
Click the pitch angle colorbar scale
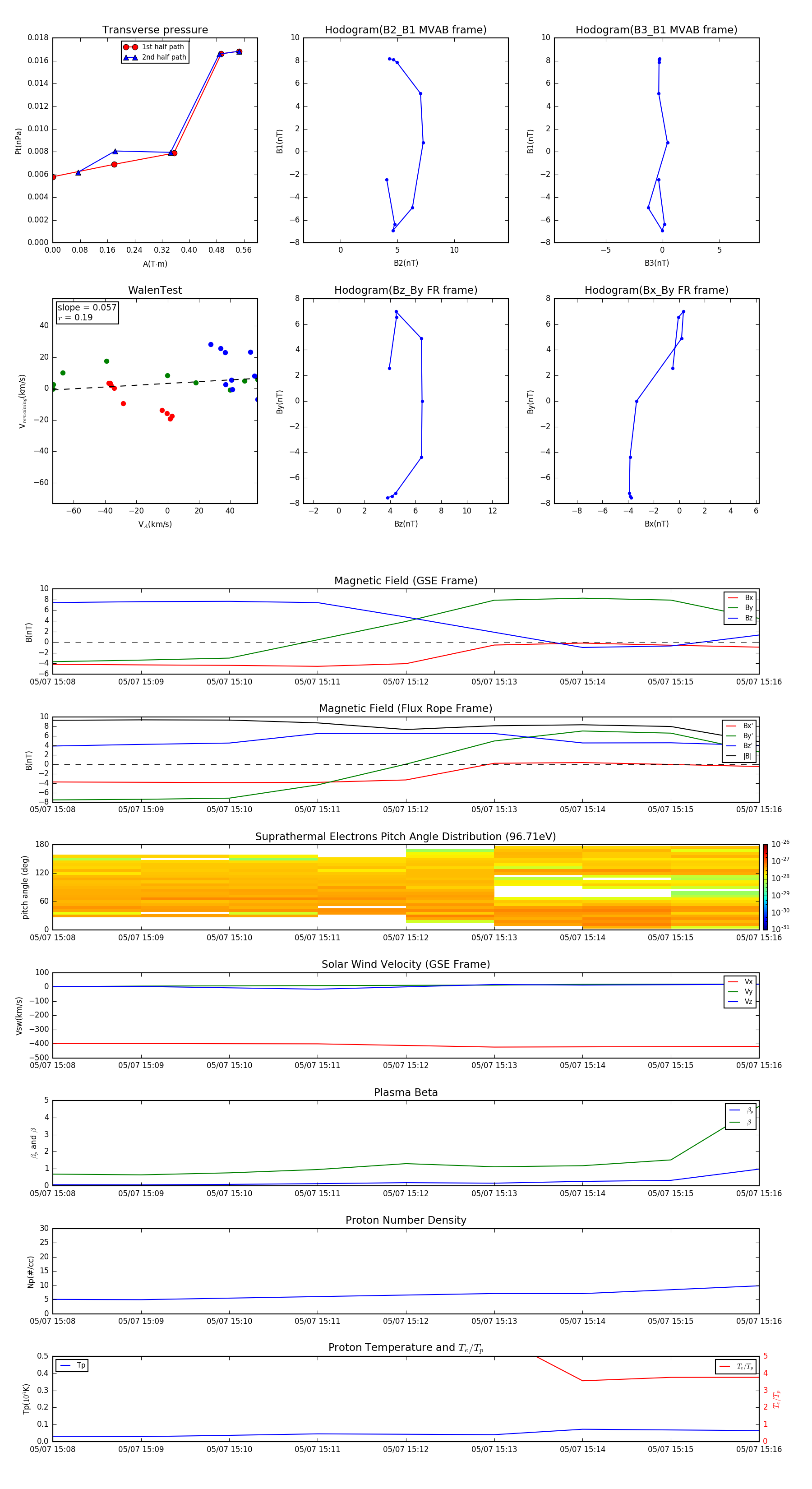point(765,887)
